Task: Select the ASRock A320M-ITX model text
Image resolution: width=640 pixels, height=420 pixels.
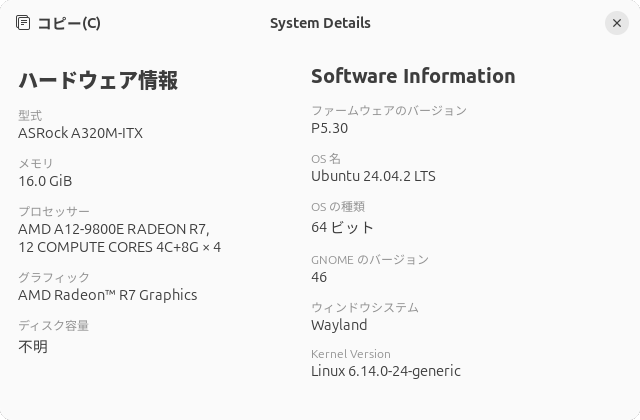Action: [80, 133]
